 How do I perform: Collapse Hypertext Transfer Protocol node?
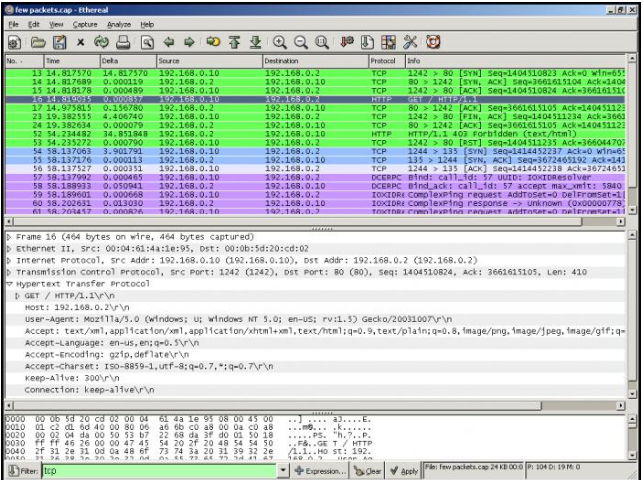[x=9, y=284]
